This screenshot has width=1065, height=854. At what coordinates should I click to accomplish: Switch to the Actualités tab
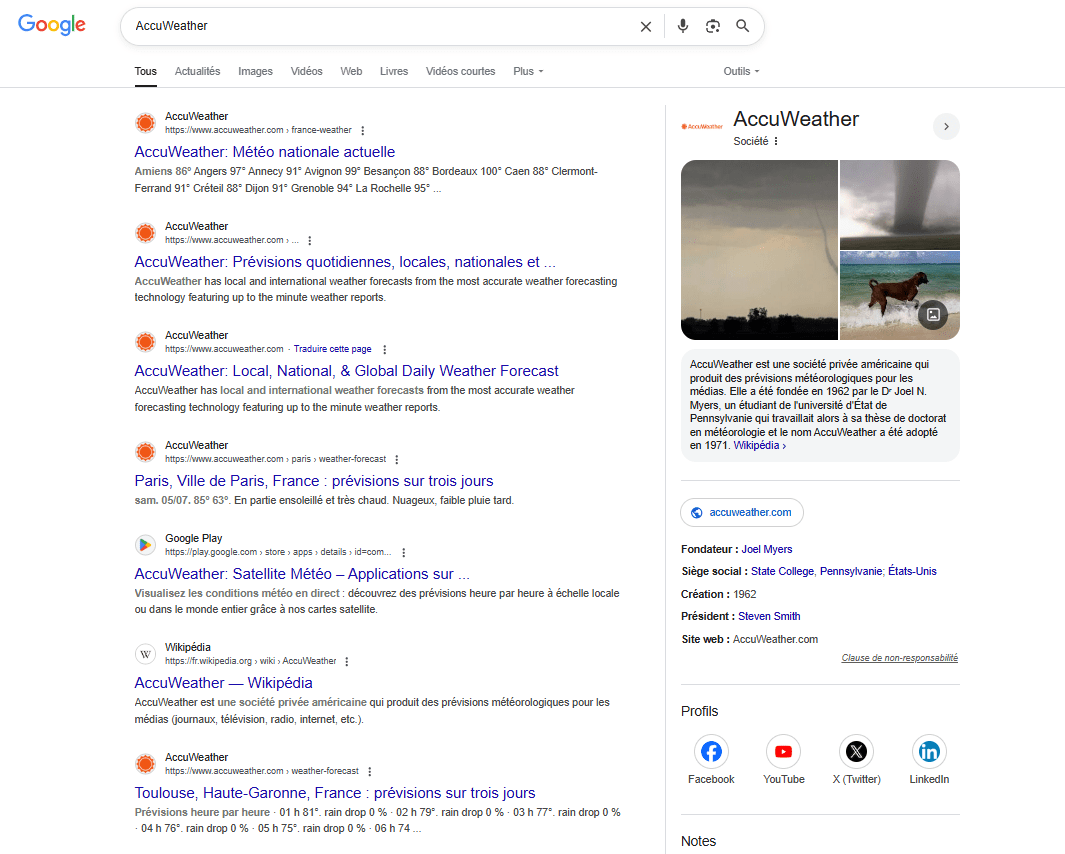coord(198,71)
